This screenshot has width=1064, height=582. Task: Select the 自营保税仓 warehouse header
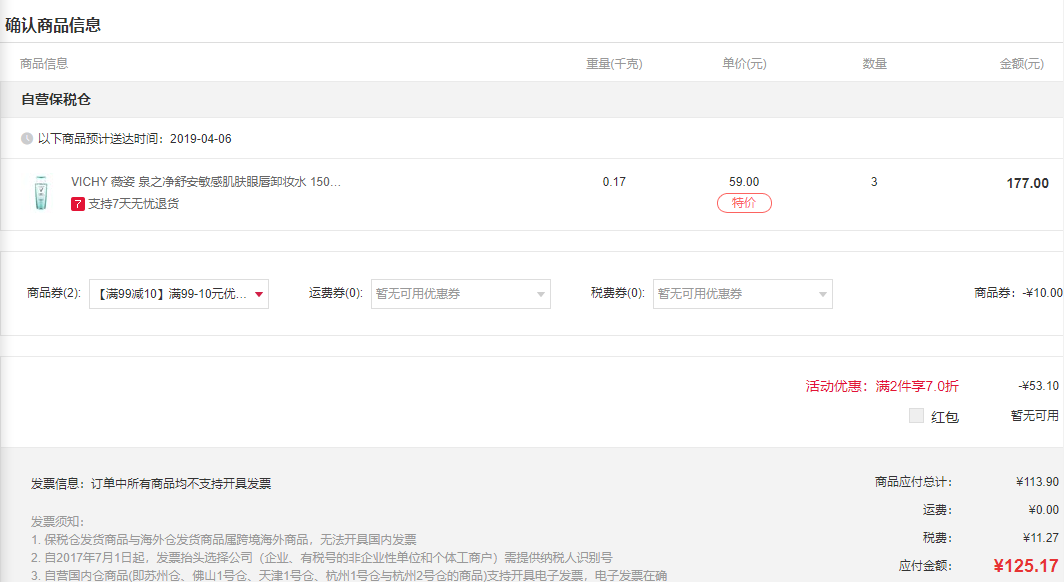(x=56, y=100)
